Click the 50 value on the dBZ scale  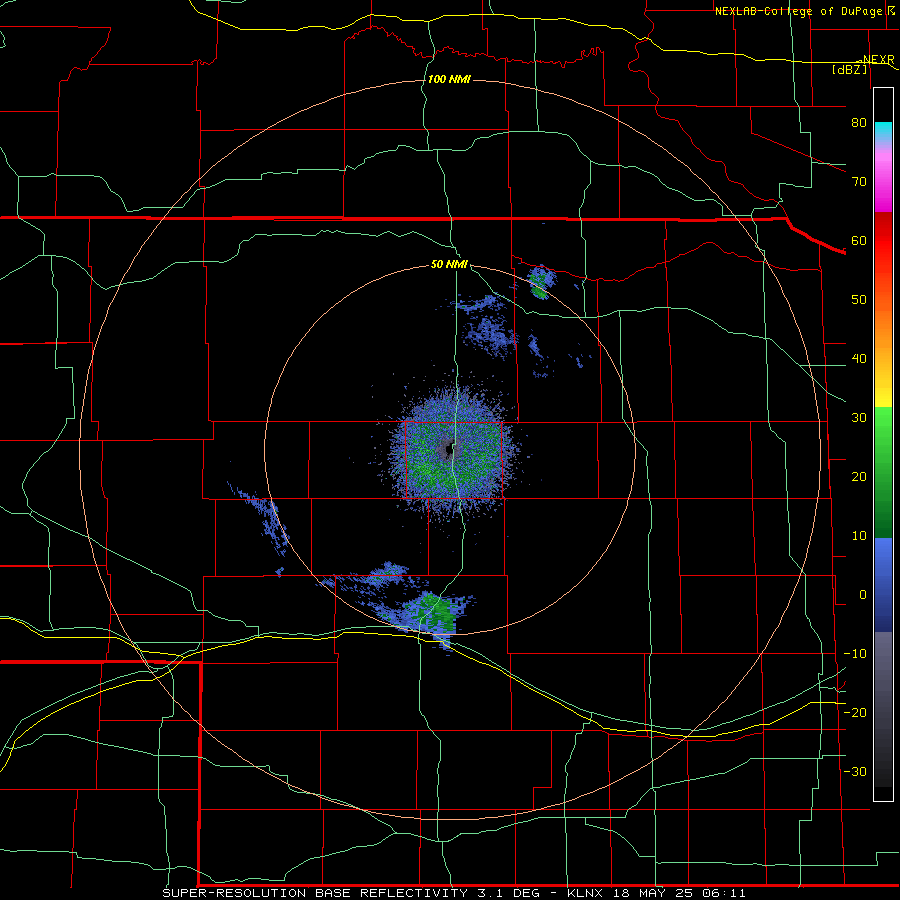(x=859, y=300)
